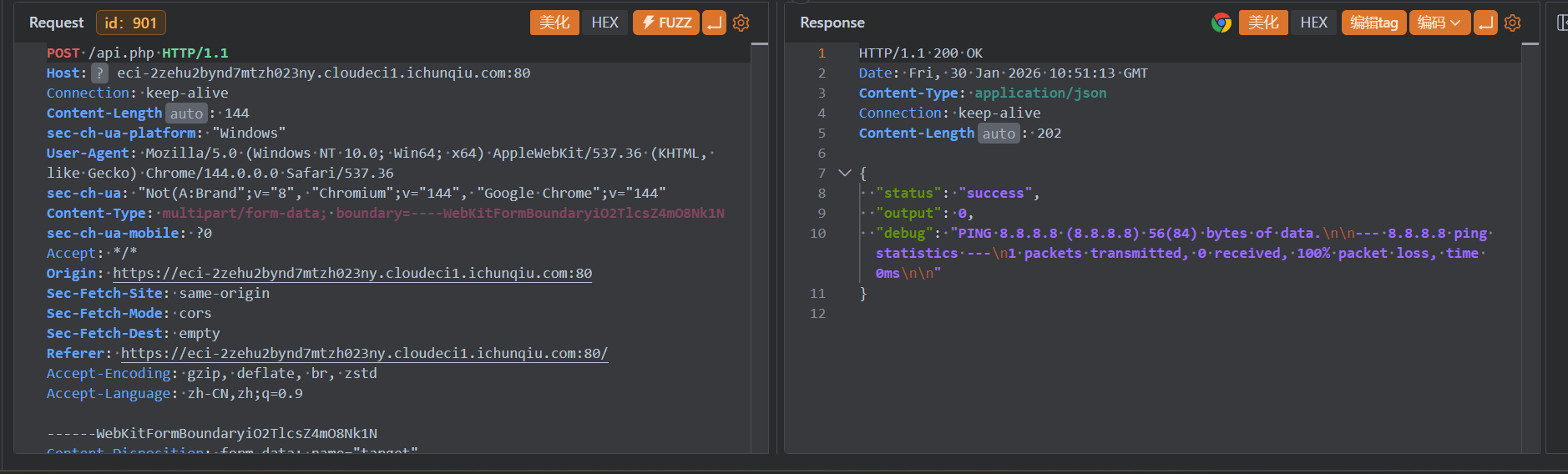Image resolution: width=1568 pixels, height=474 pixels.
Task: Click the 'Accept: */*' header line
Action: tap(92, 254)
